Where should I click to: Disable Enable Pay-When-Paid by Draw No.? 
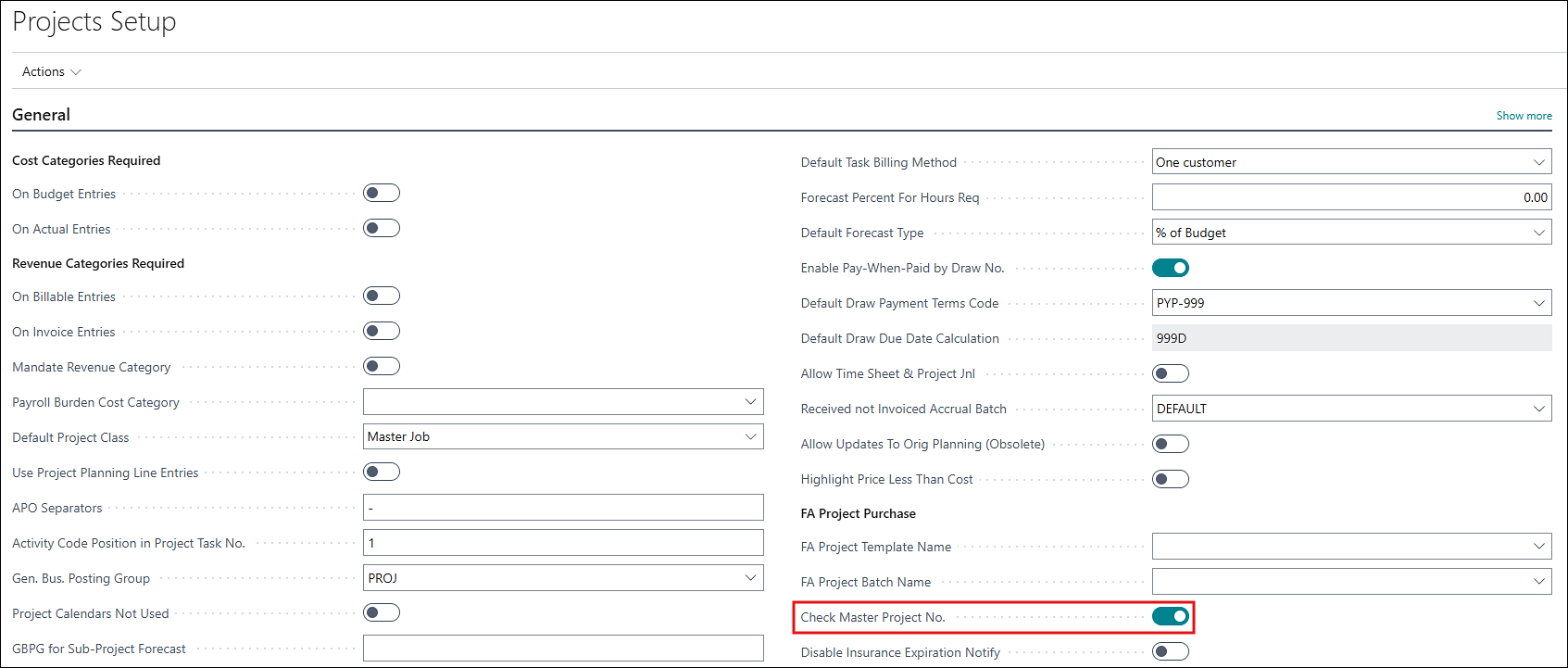[1171, 268]
